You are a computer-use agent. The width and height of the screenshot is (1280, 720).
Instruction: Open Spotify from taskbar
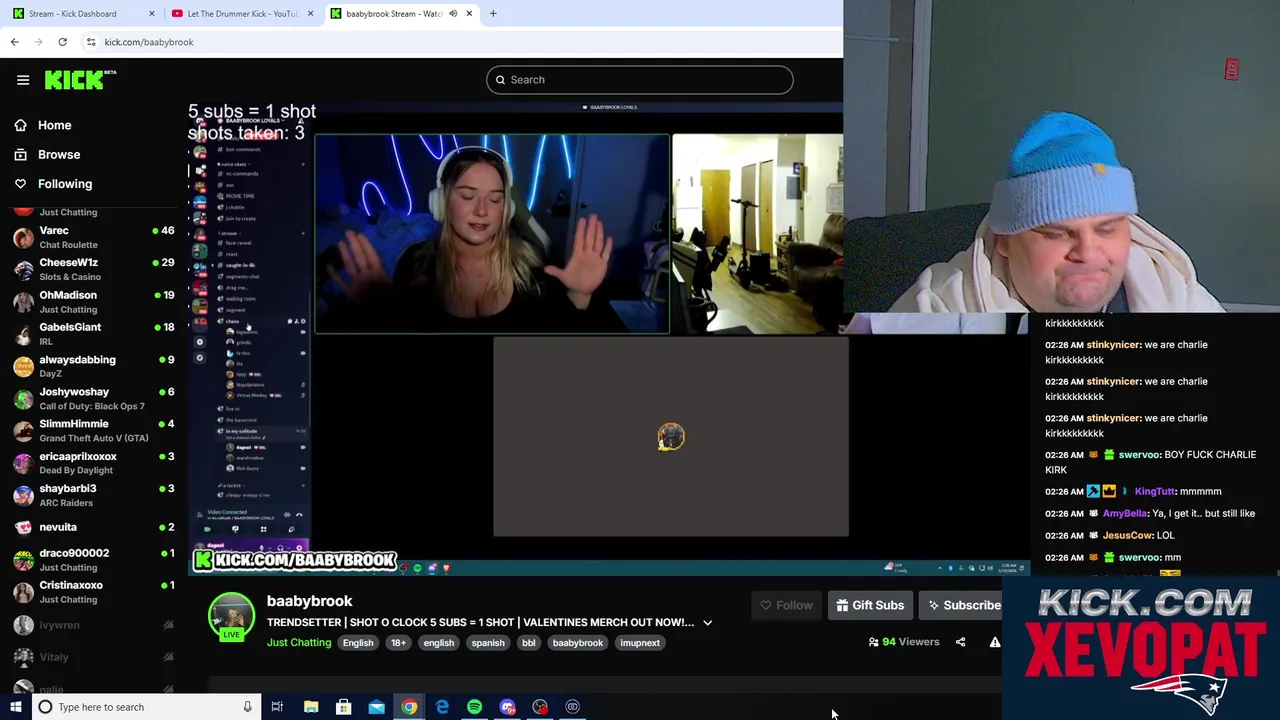[x=474, y=707]
